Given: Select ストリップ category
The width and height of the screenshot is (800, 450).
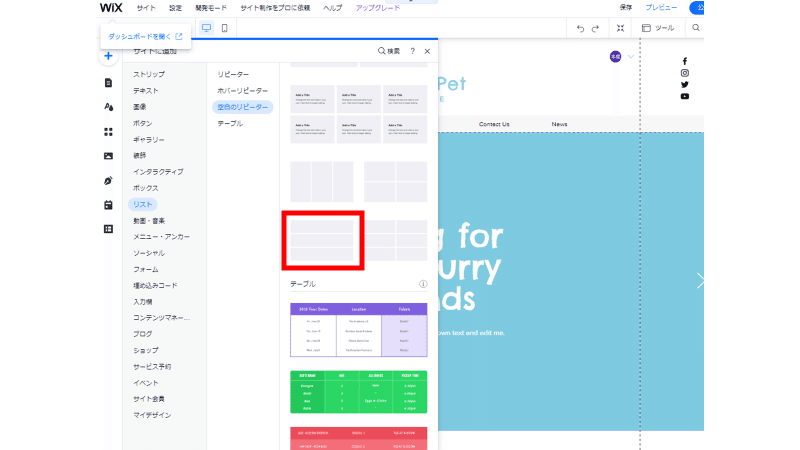Looking at the screenshot, I should point(149,74).
